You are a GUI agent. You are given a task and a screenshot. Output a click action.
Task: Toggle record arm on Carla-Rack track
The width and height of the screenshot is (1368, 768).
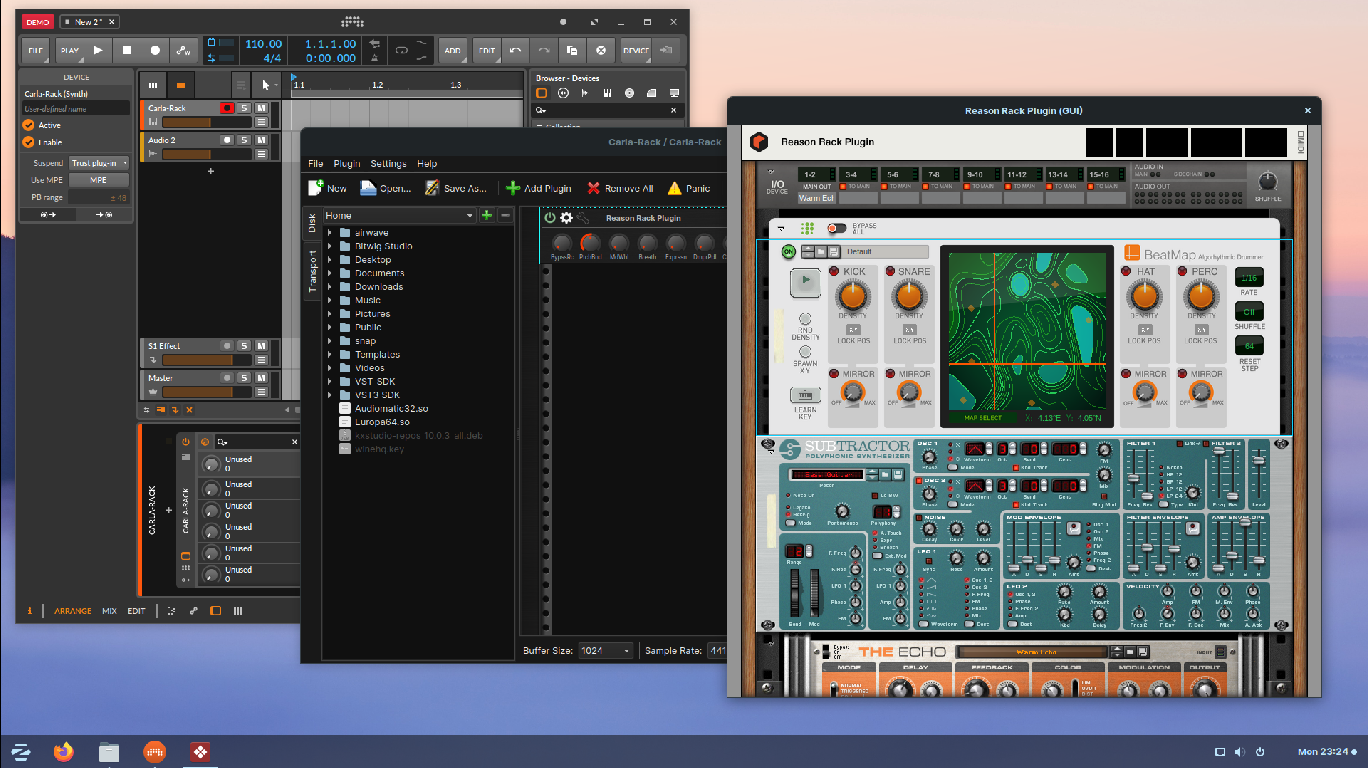pos(227,108)
